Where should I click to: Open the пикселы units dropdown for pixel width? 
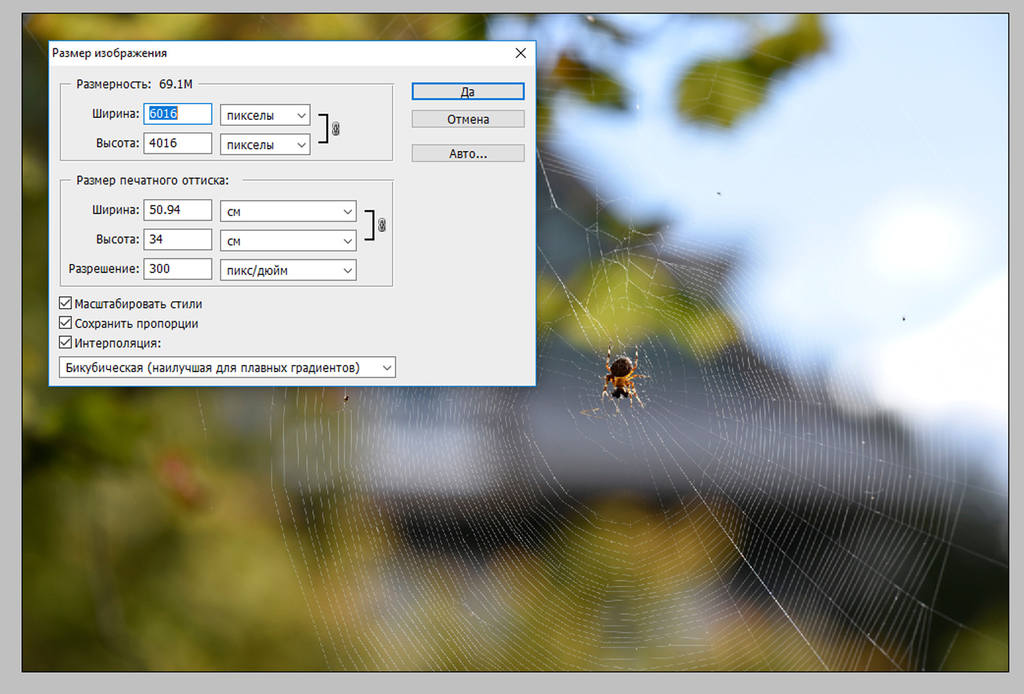(x=264, y=115)
